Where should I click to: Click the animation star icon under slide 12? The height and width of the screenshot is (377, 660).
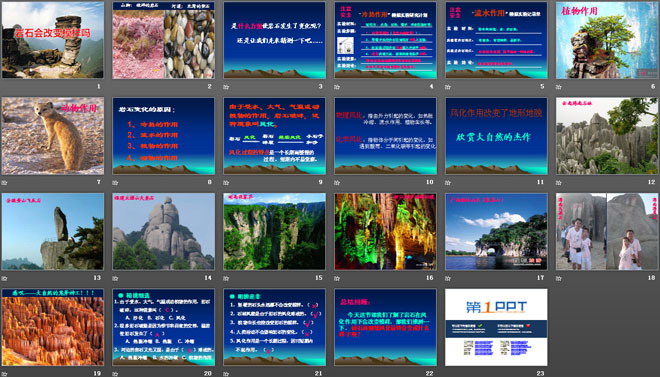coord(559,183)
